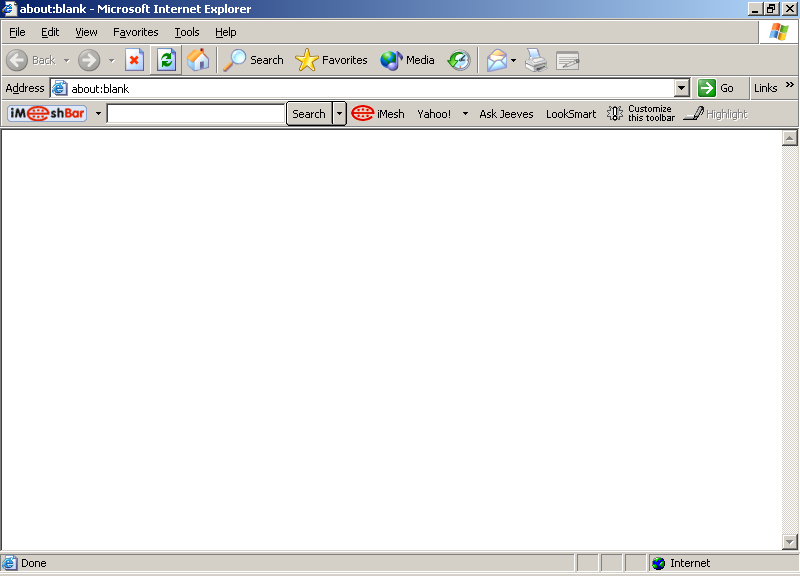The width and height of the screenshot is (800, 576).
Task: Open the Favorites menu
Action: point(136,32)
